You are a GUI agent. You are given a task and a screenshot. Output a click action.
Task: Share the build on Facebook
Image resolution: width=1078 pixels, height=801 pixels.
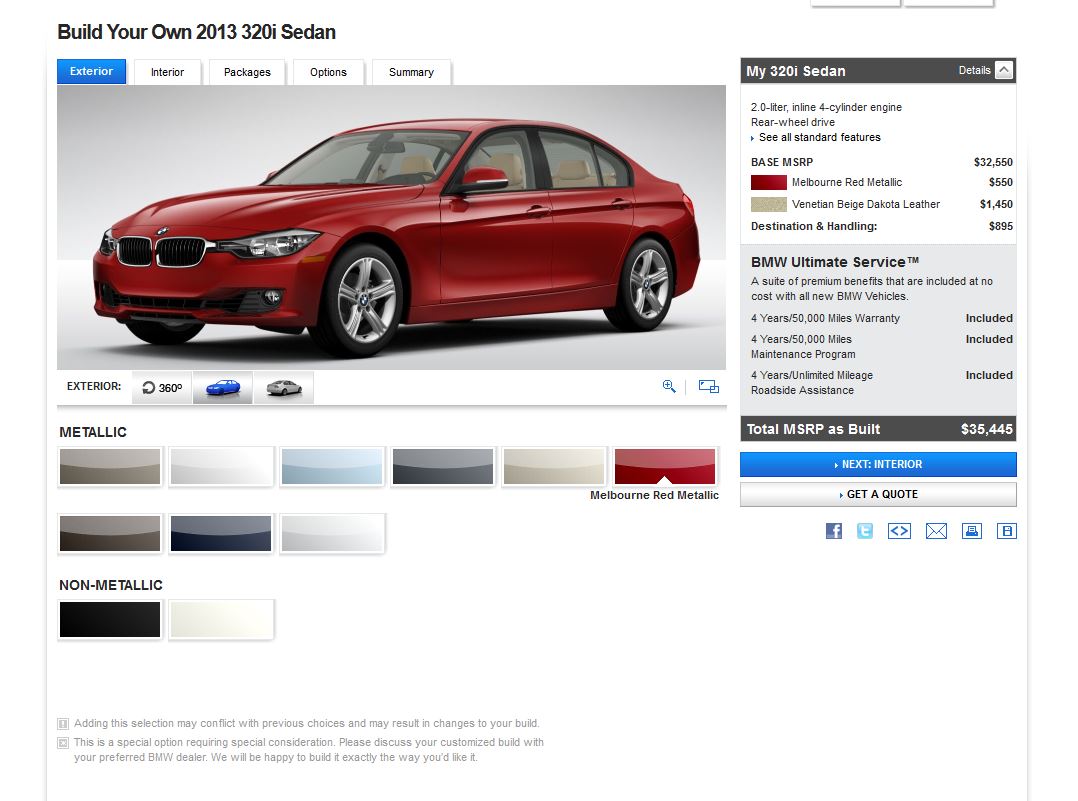834,531
